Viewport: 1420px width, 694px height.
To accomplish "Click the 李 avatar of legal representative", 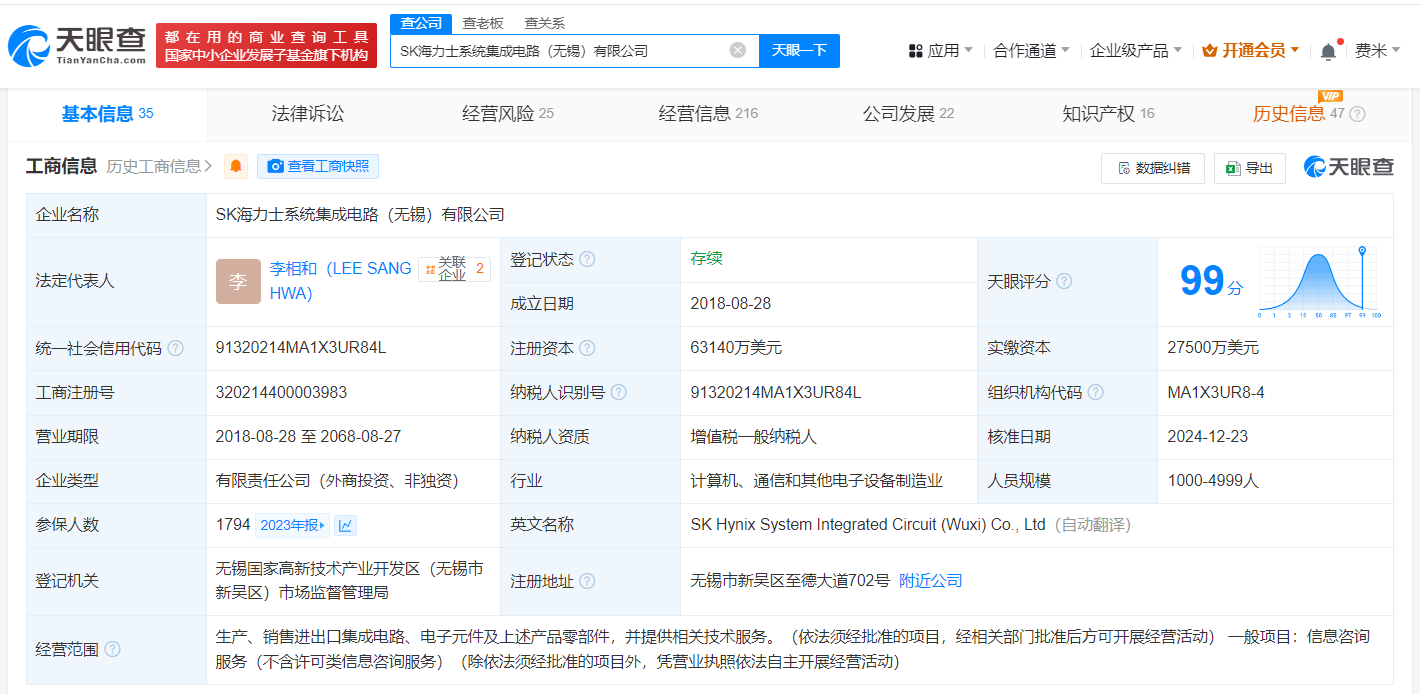I will click(238, 281).
